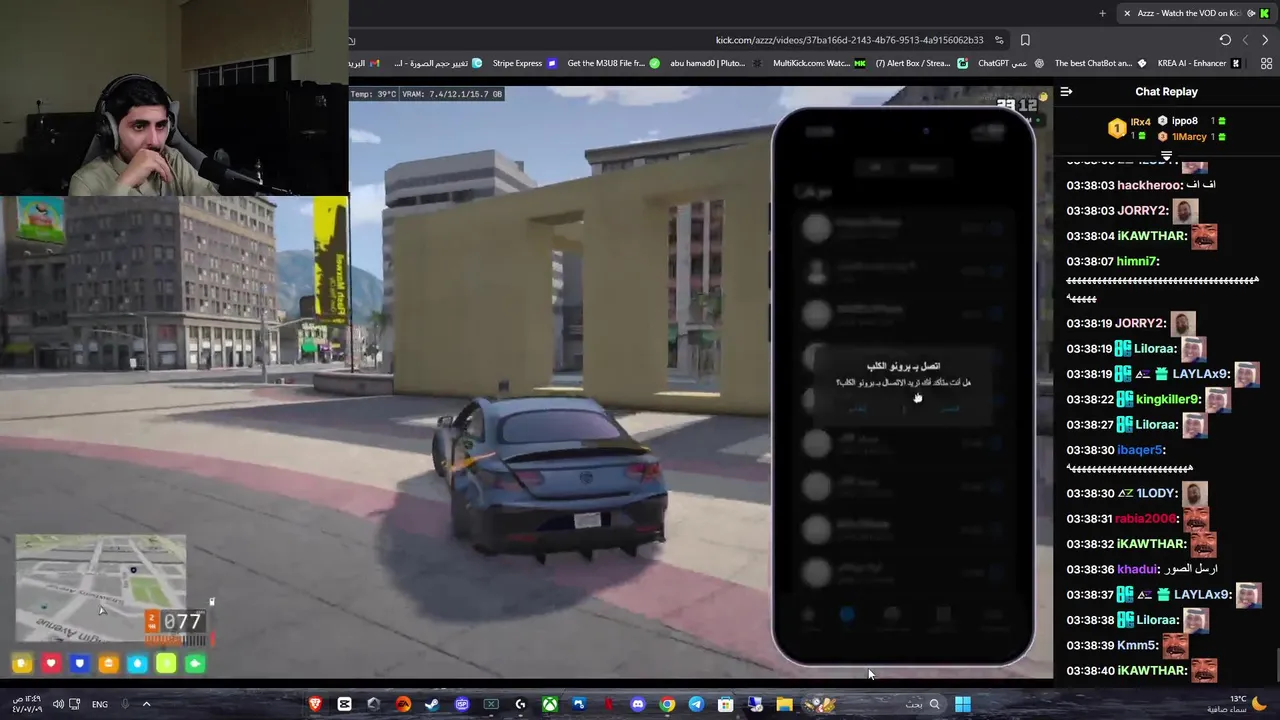
Task: Select 1lMarcy in the chat leaderboard
Action: click(x=1192, y=136)
